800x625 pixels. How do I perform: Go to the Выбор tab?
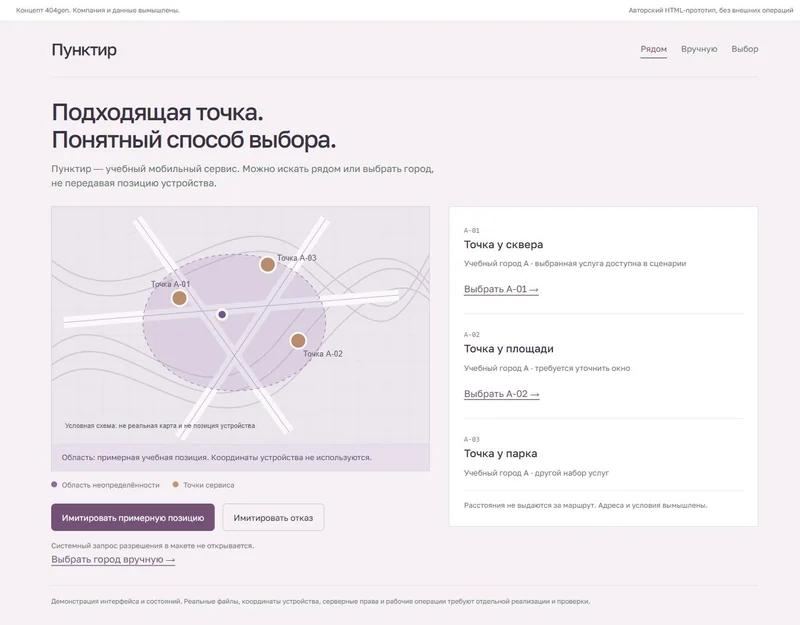pos(744,49)
